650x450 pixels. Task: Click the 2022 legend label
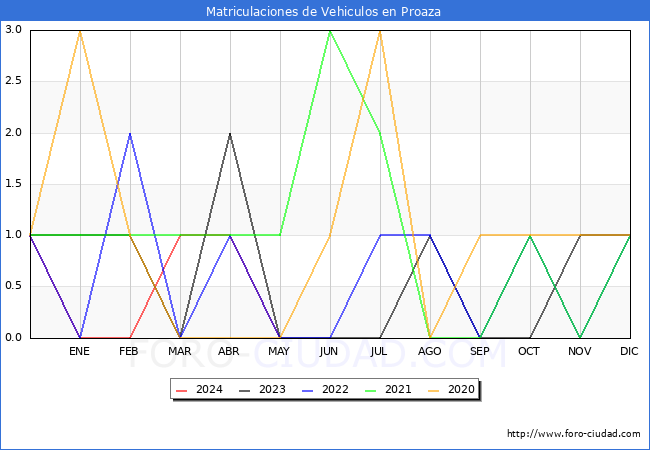tap(335, 390)
